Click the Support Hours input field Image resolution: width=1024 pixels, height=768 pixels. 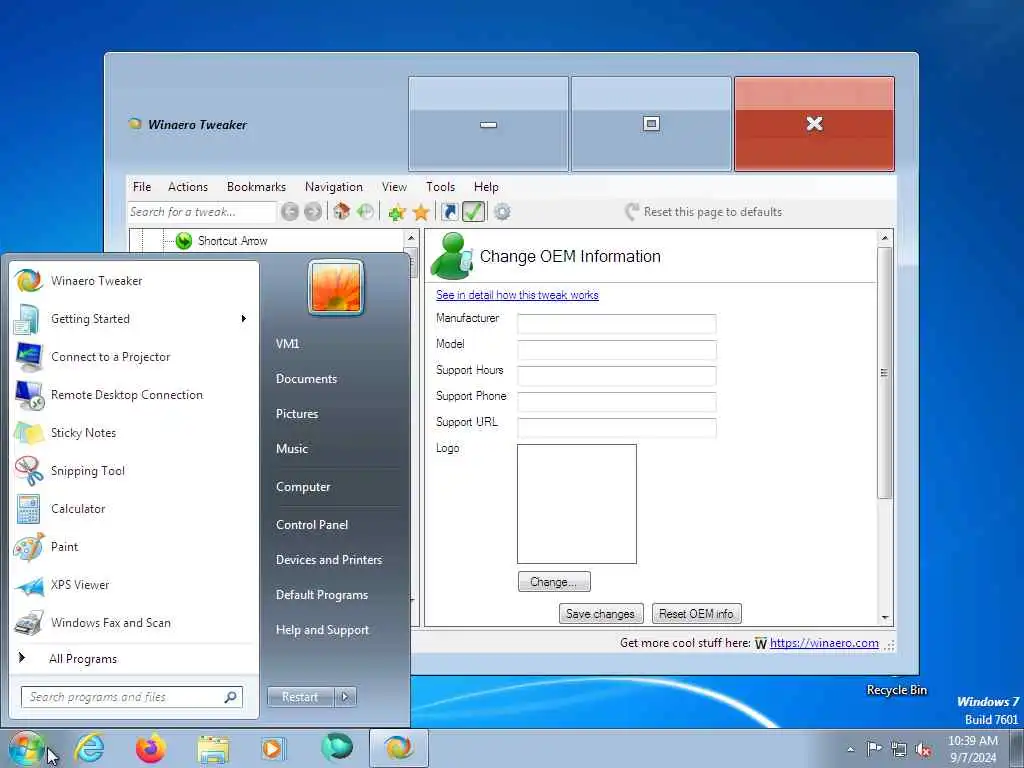[616, 376]
